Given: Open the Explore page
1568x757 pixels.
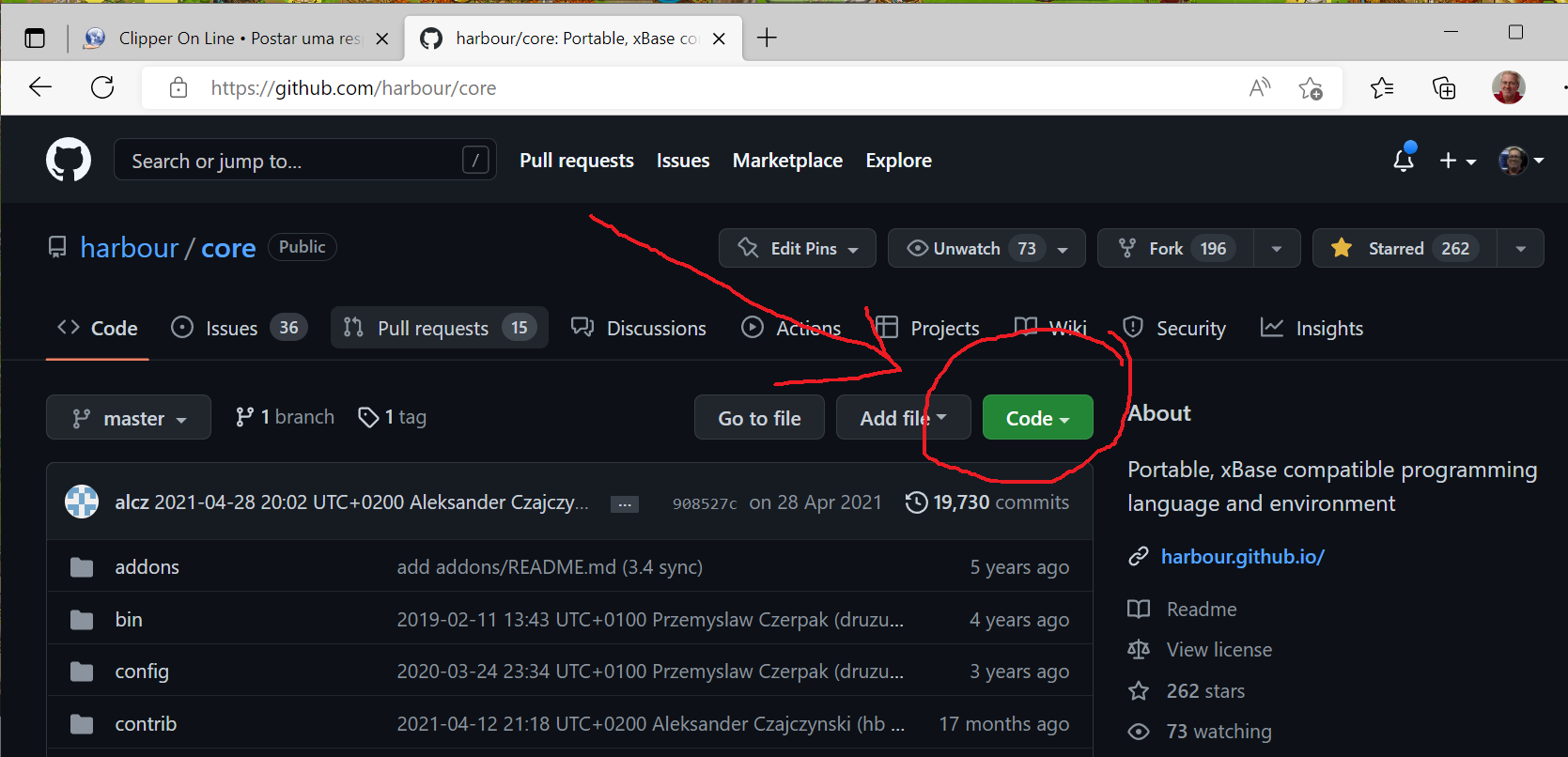Looking at the screenshot, I should pyautogui.click(x=899, y=161).
